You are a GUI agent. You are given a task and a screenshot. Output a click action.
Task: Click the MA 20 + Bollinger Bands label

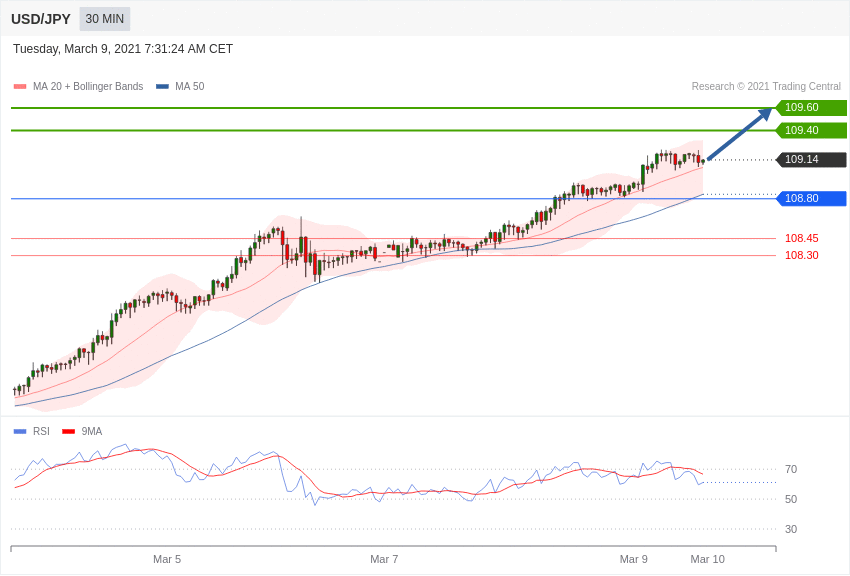click(88, 86)
